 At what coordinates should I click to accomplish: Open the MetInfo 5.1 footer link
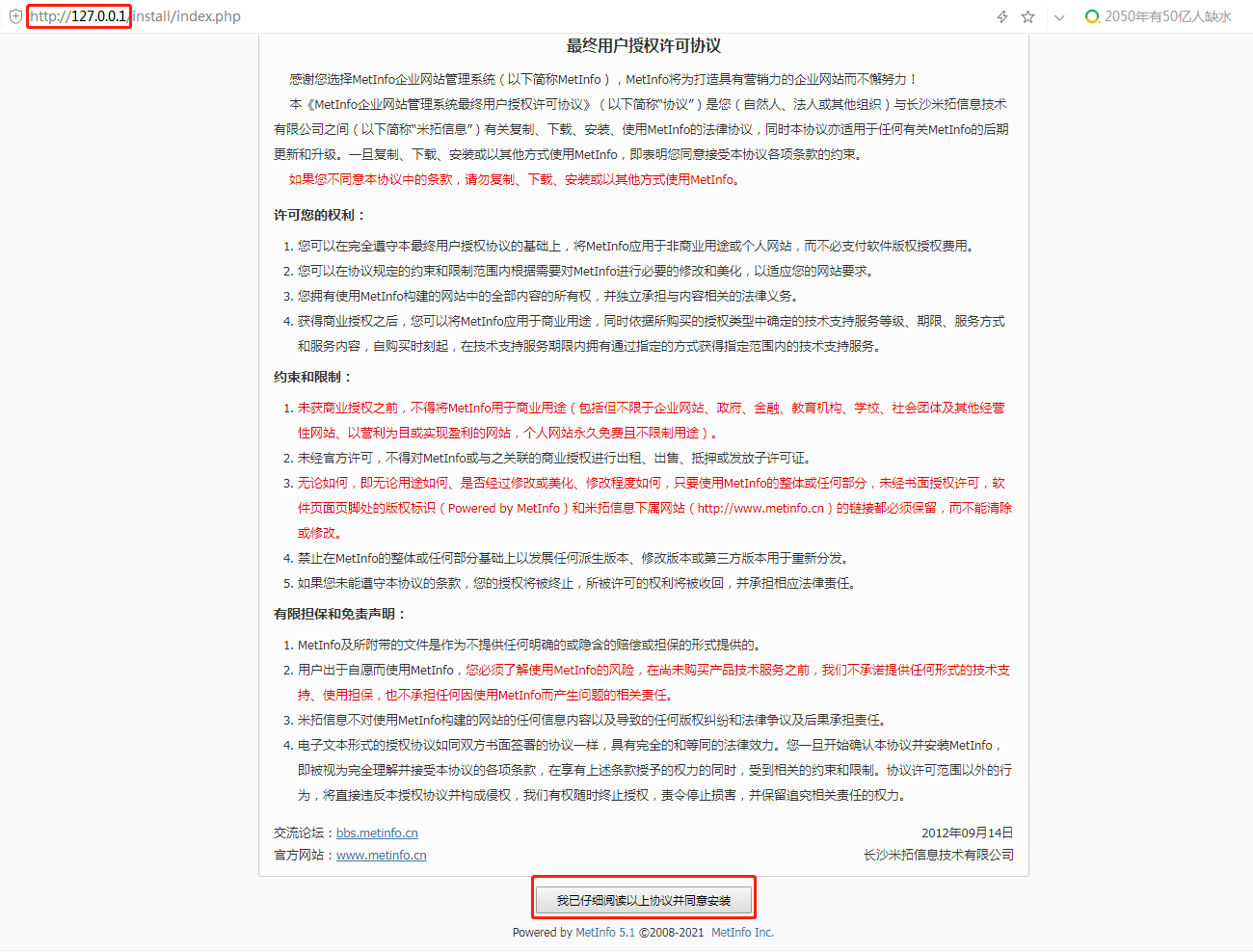click(x=605, y=932)
